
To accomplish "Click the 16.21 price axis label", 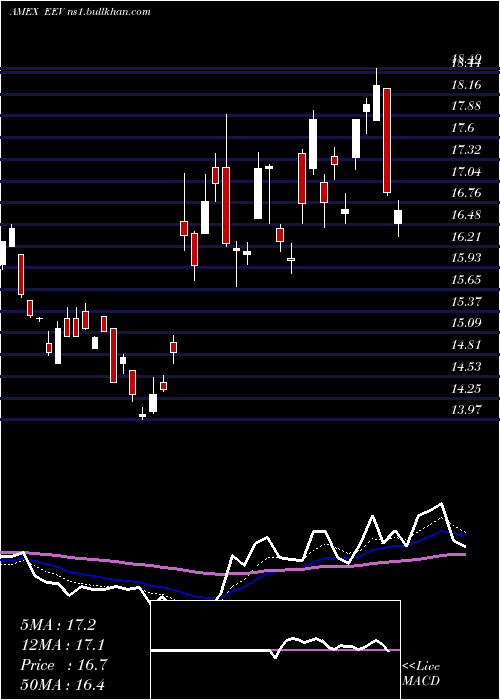I will 467,237.
